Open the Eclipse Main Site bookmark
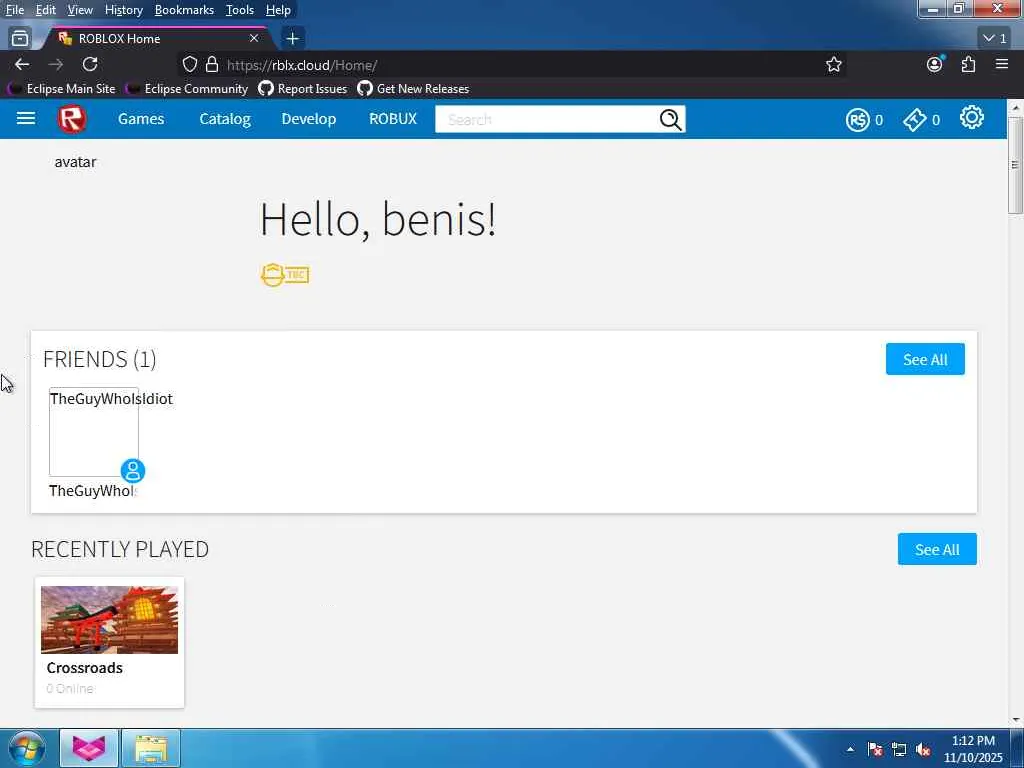The width and height of the screenshot is (1024, 768). point(61,89)
